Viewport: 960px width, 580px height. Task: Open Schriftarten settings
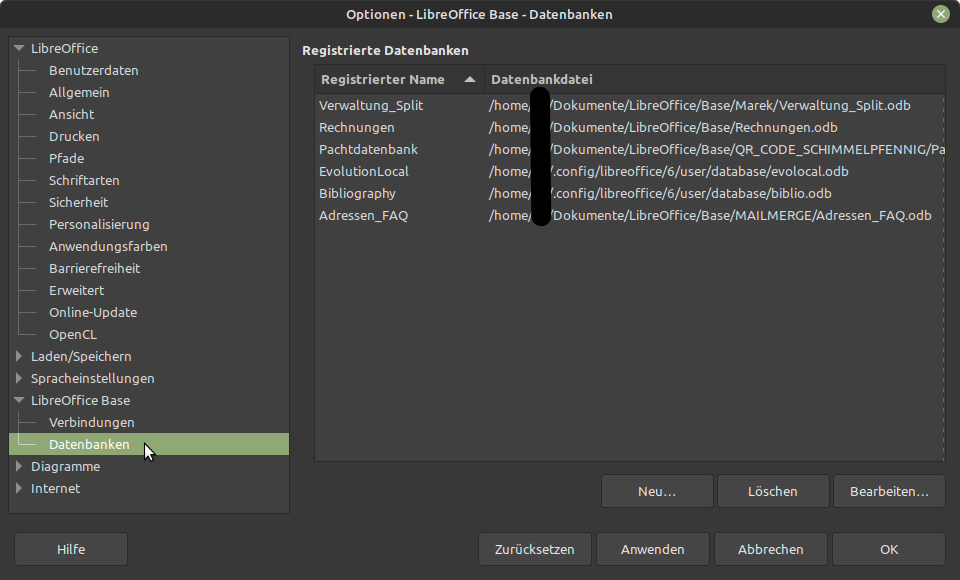tap(84, 181)
